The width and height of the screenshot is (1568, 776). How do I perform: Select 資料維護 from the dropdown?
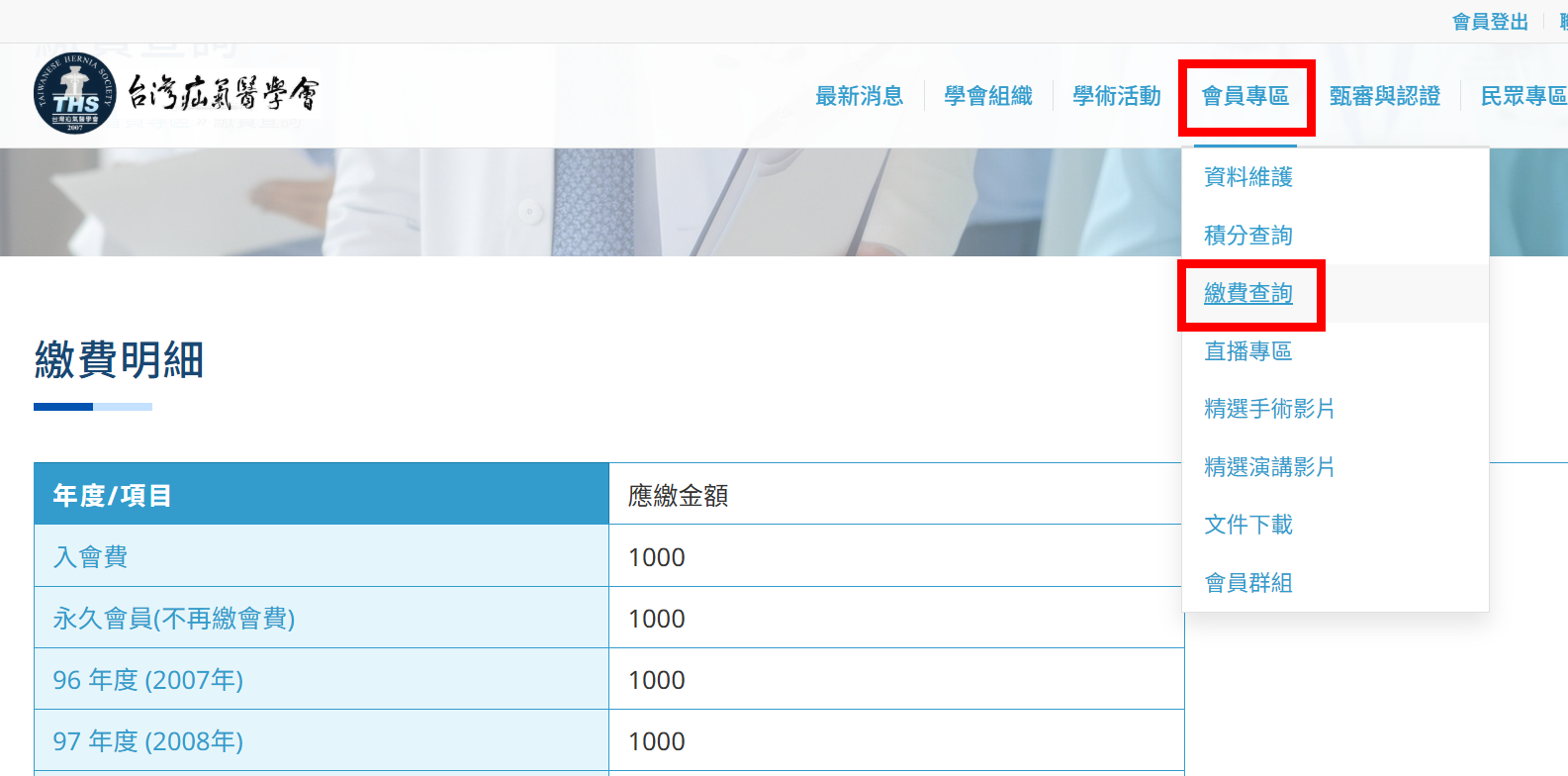point(1247,177)
